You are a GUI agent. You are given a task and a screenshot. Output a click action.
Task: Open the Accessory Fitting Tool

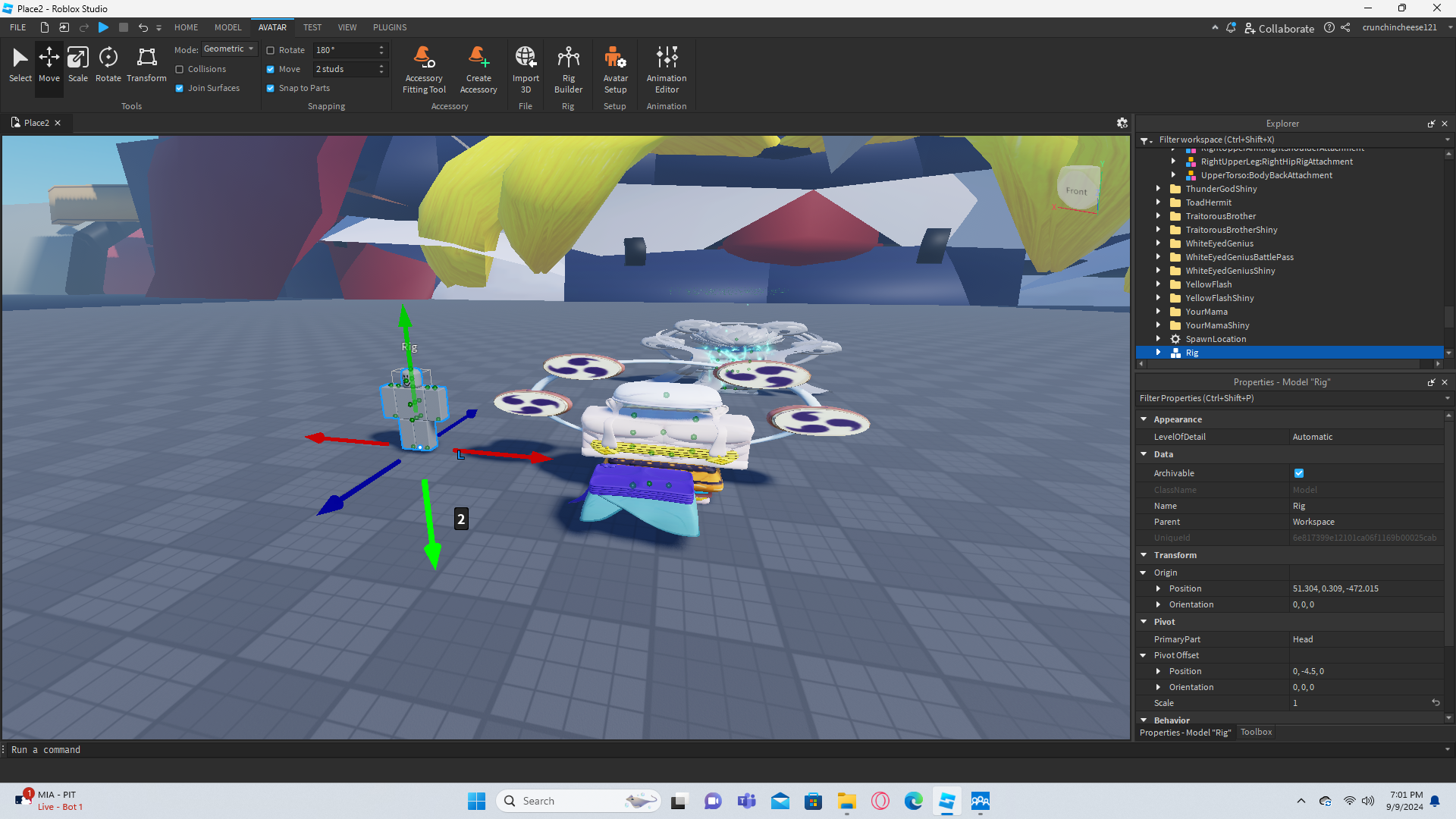pyautogui.click(x=424, y=69)
